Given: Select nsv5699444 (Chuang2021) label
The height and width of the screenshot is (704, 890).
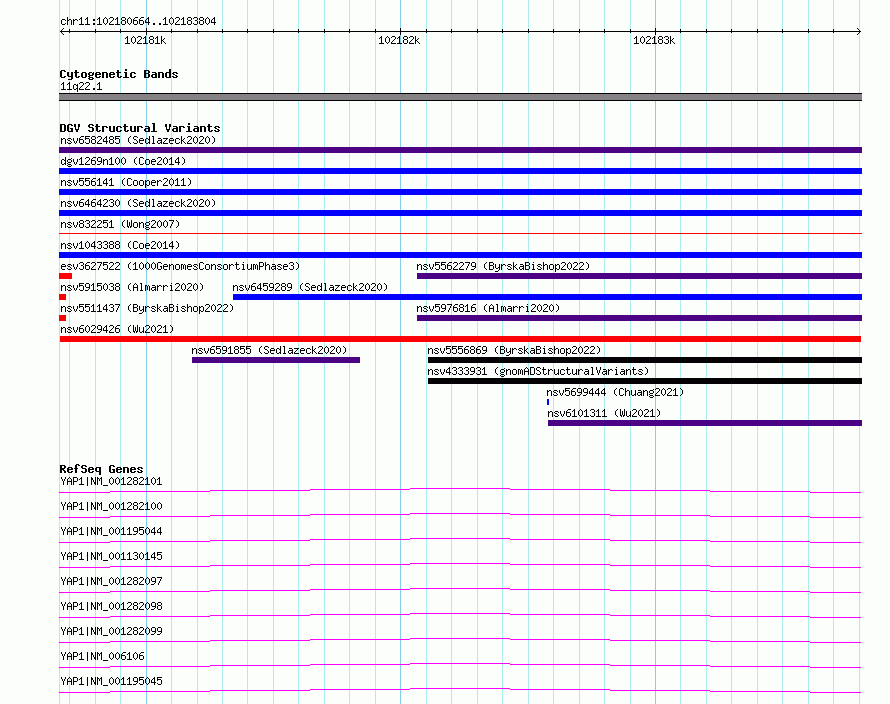Looking at the screenshot, I should coord(615,392).
